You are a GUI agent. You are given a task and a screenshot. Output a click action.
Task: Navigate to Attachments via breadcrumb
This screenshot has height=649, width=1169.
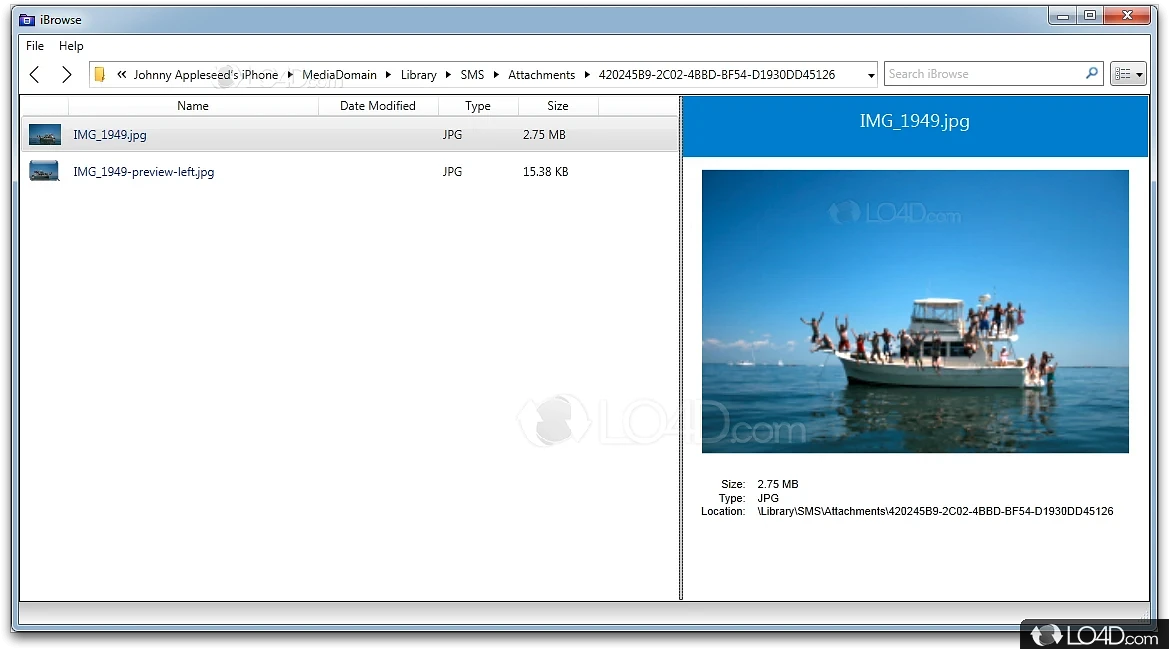(541, 74)
